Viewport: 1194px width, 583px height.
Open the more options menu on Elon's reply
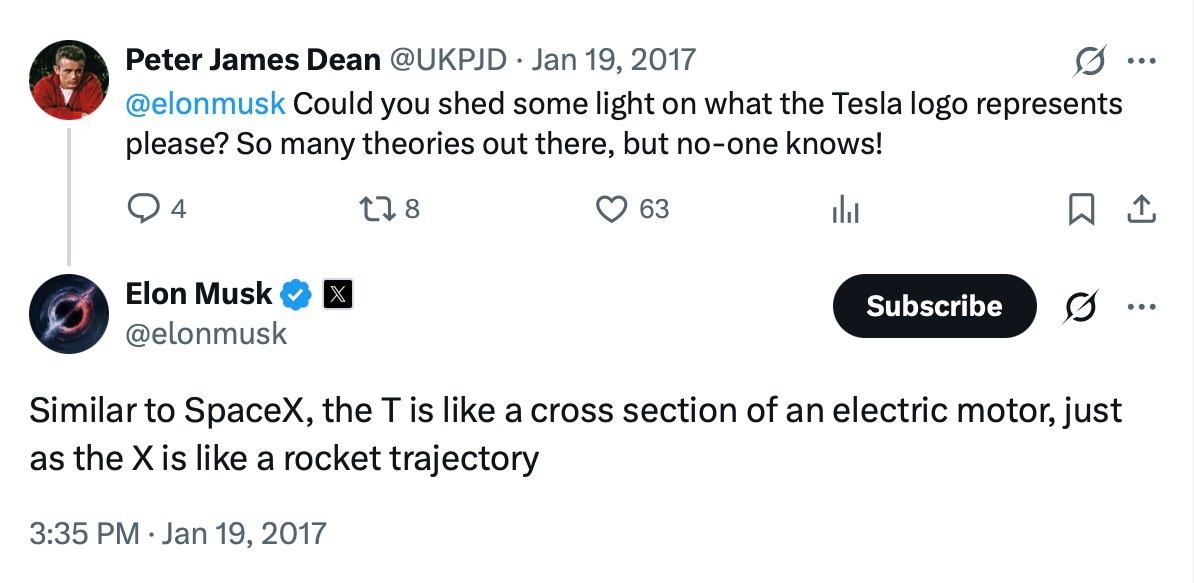tap(1141, 307)
